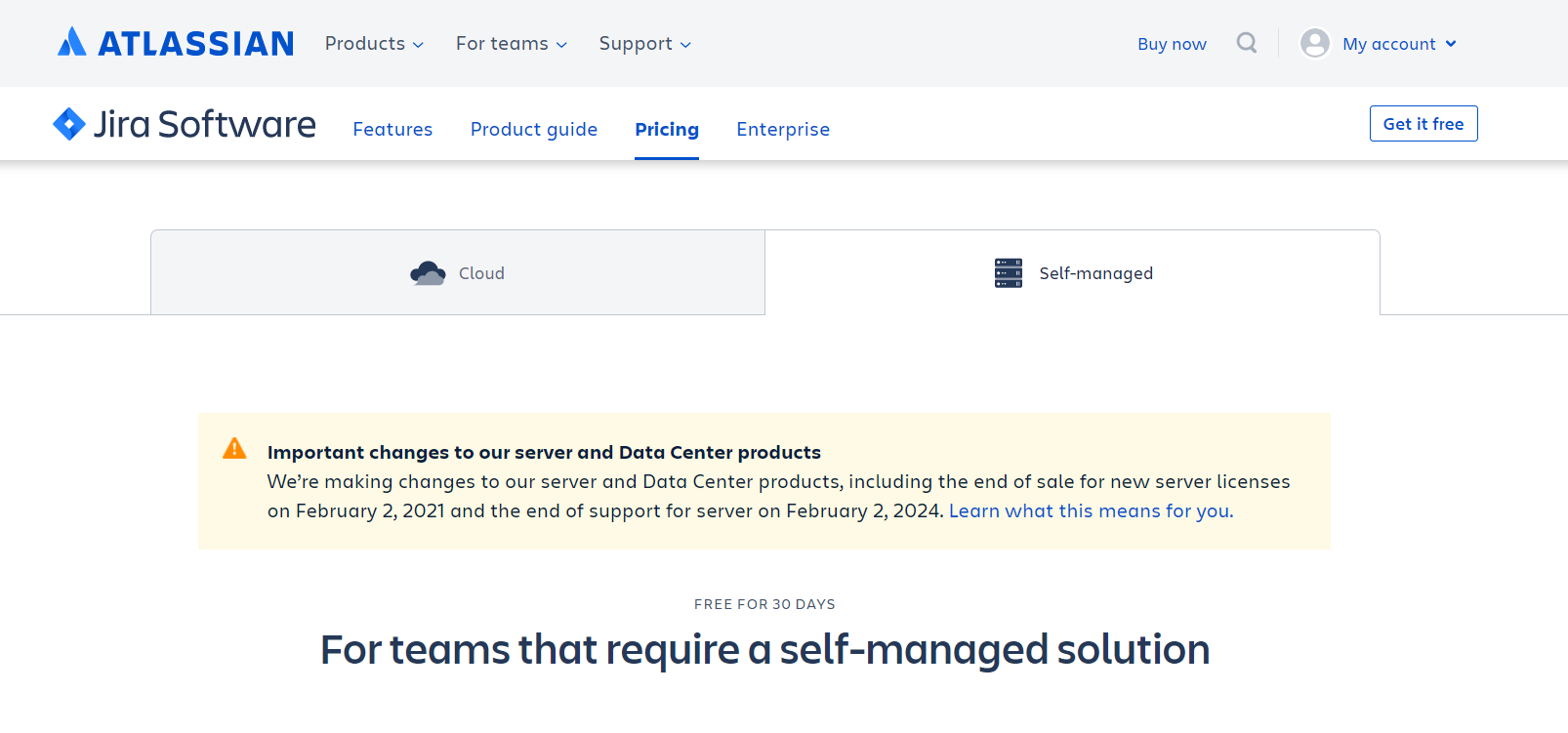Switch to the Cloud tab
The height and width of the screenshot is (733, 1568).
(458, 273)
